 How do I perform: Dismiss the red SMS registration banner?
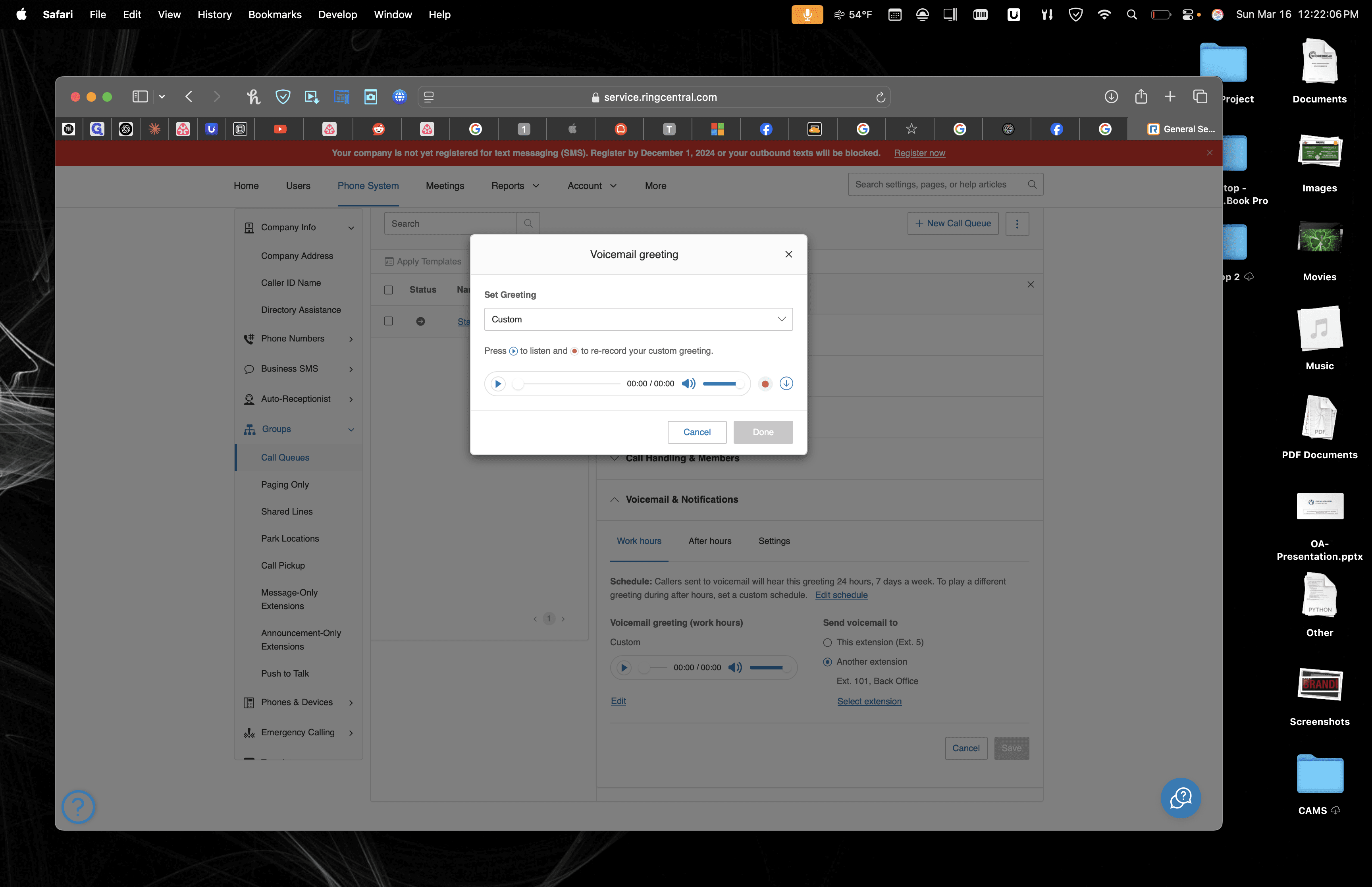(1210, 152)
